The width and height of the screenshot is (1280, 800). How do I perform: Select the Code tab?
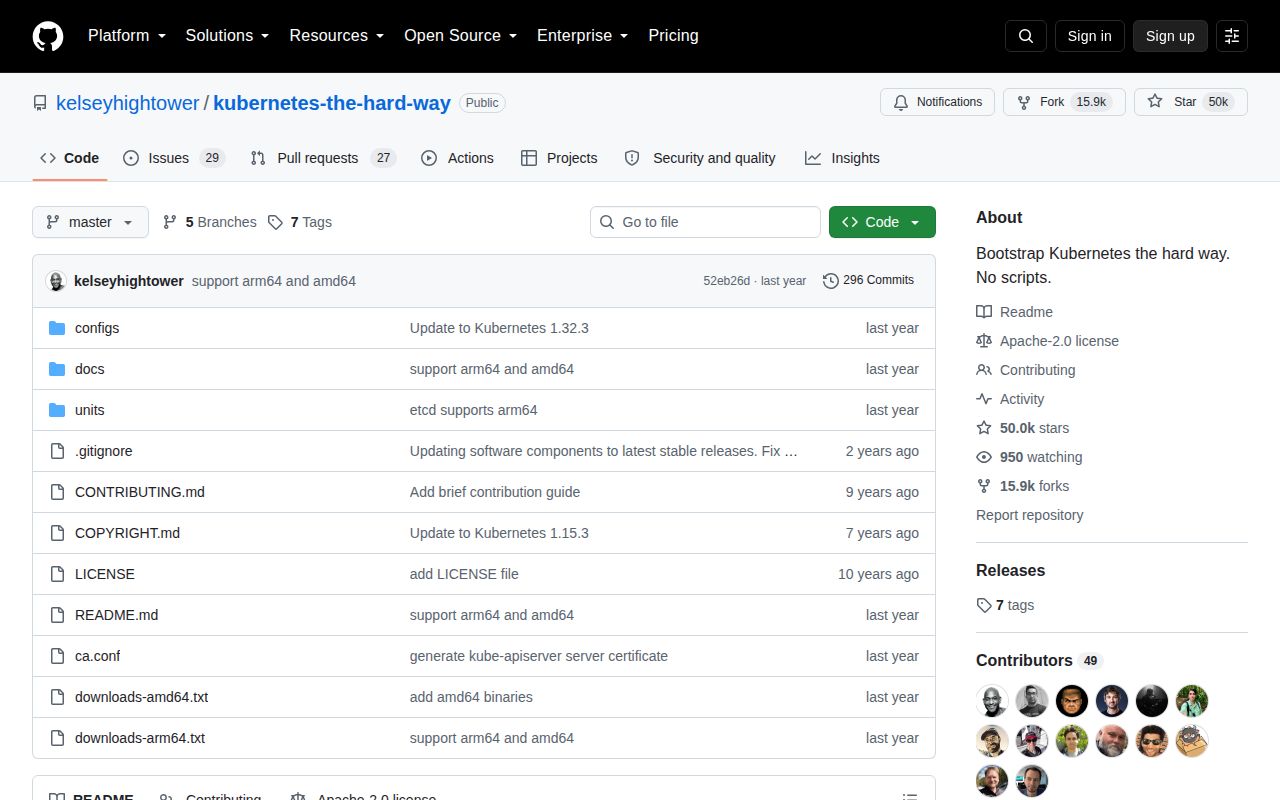click(x=70, y=158)
